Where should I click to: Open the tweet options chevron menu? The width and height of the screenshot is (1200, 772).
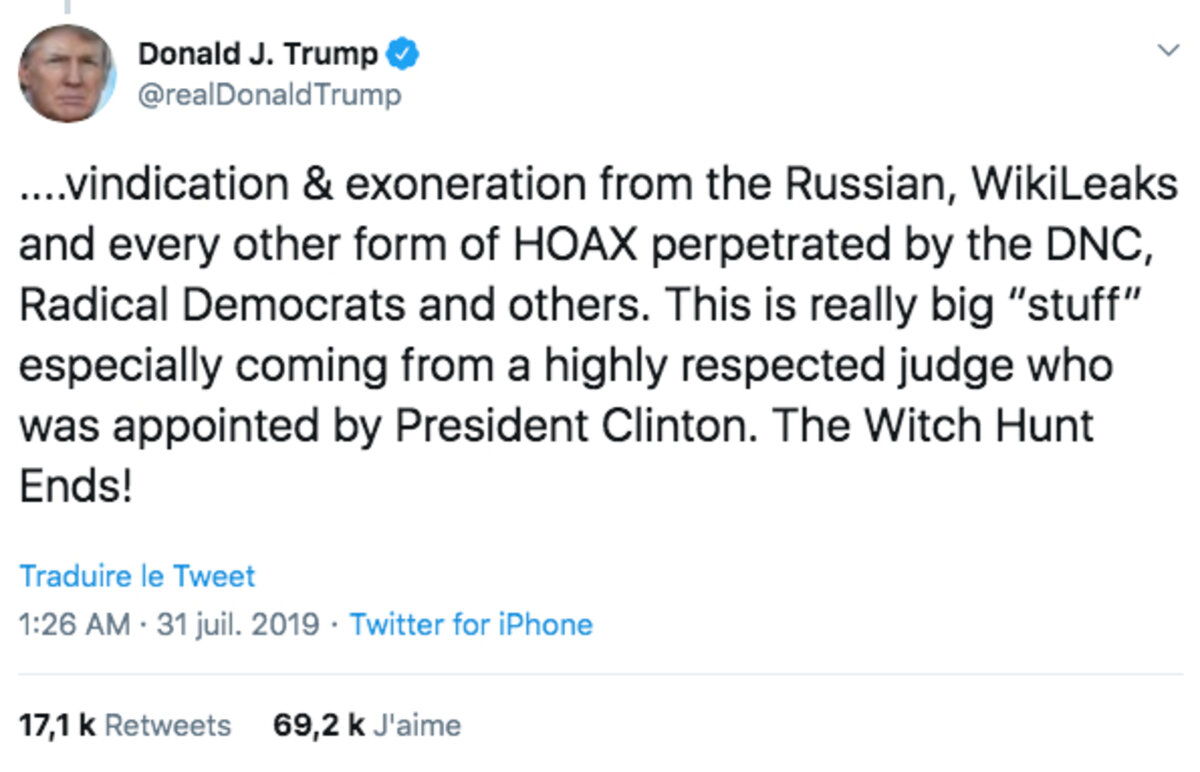(x=1167, y=51)
